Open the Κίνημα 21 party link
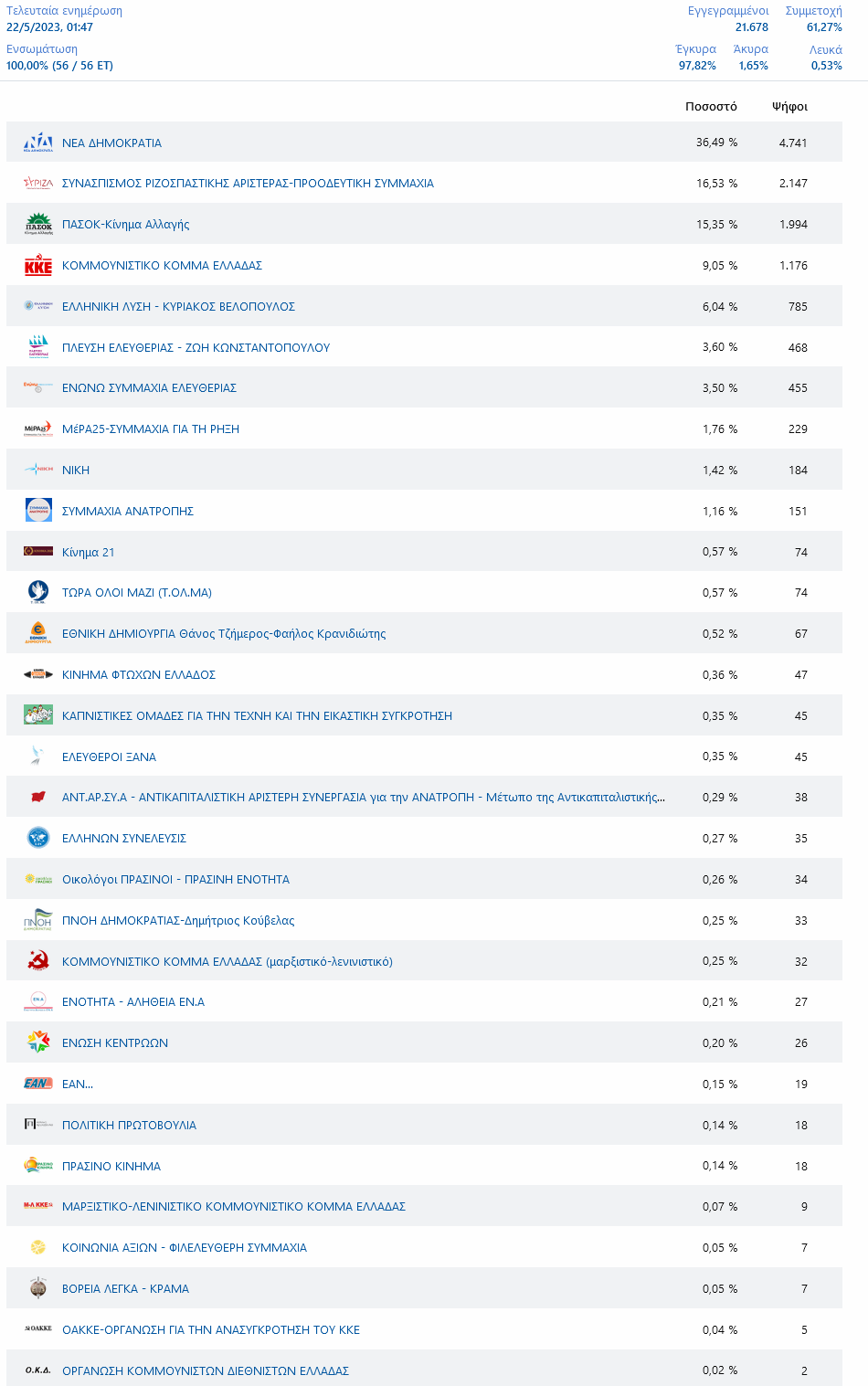Viewport: 868px width, 1386px height. coord(89,553)
